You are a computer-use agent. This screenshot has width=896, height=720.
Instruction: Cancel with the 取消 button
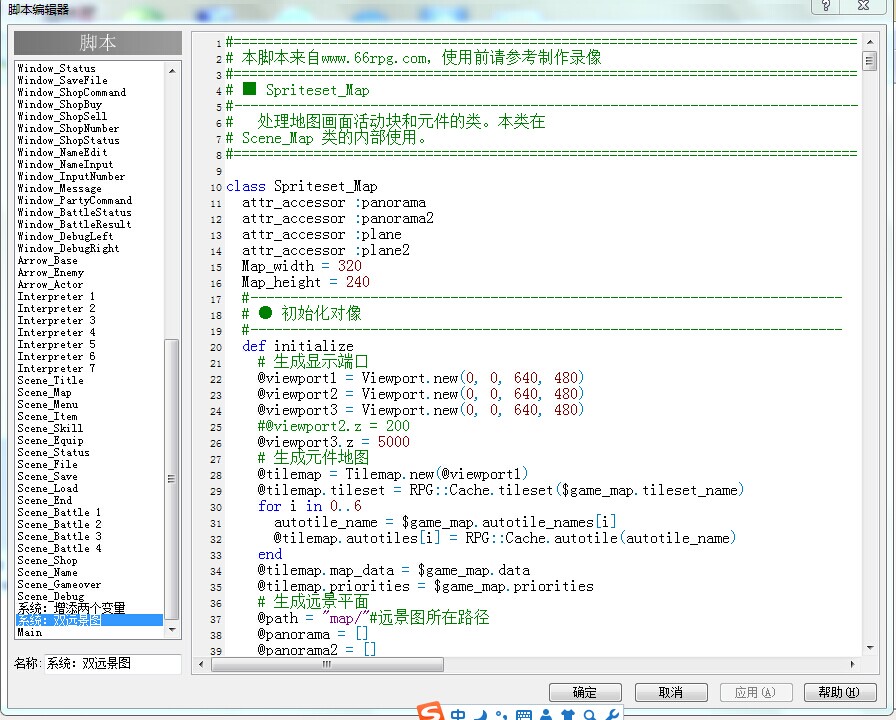(x=671, y=693)
